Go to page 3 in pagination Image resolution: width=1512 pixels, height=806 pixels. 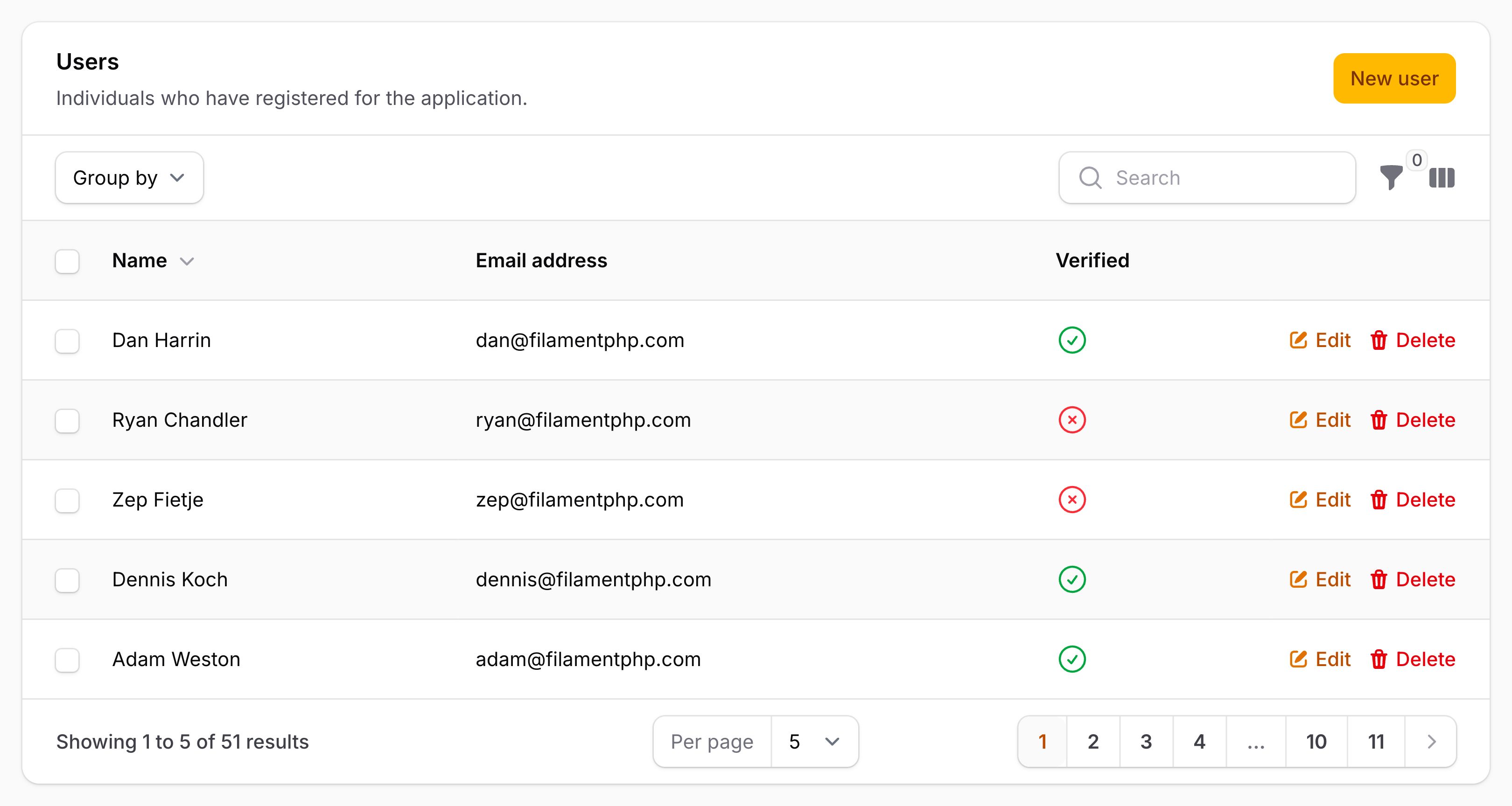click(x=1146, y=742)
